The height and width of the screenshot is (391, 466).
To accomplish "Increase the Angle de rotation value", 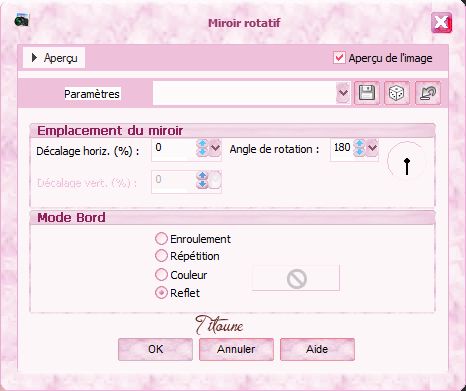I will point(359,143).
